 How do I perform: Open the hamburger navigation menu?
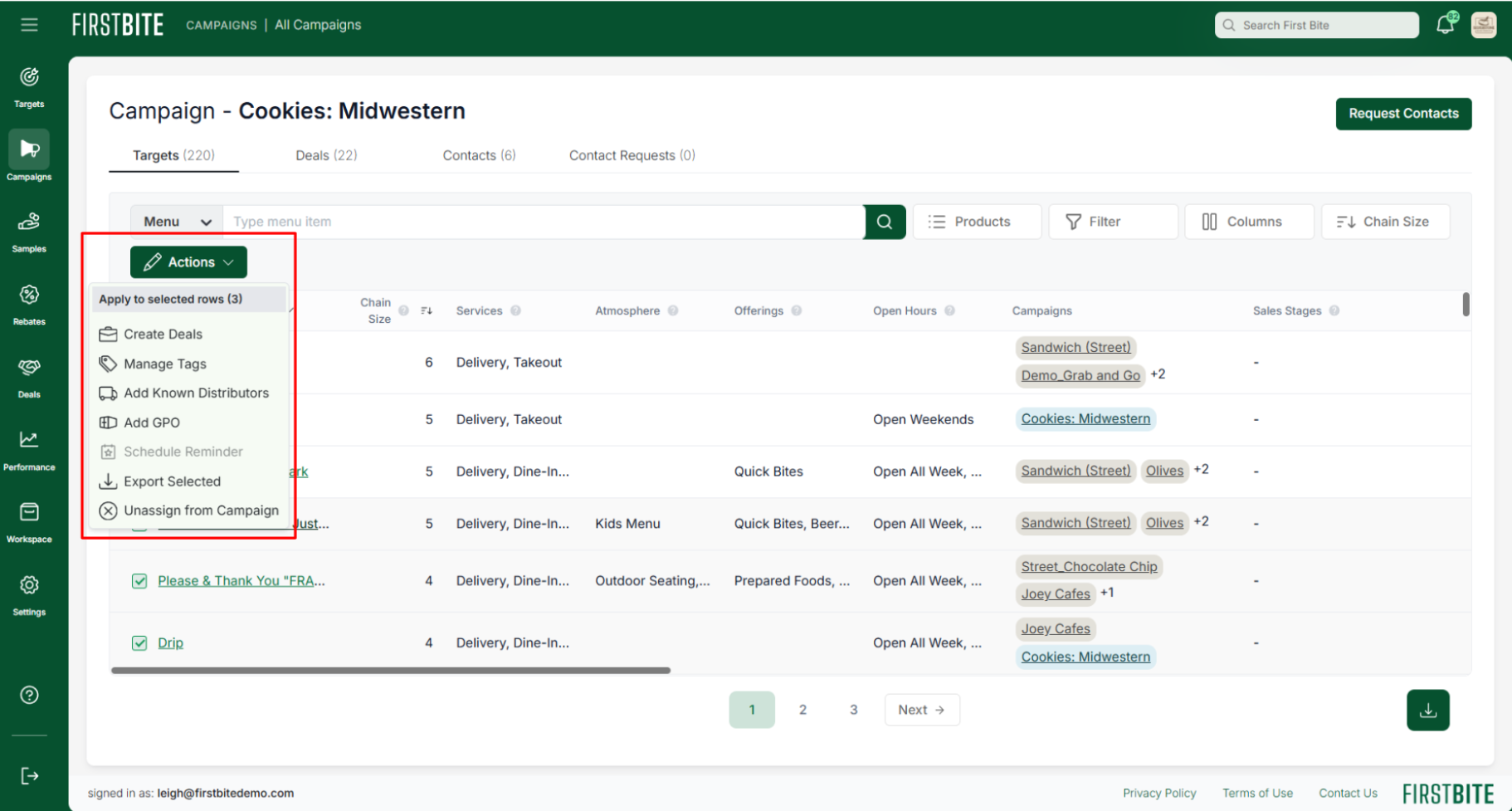(29, 25)
